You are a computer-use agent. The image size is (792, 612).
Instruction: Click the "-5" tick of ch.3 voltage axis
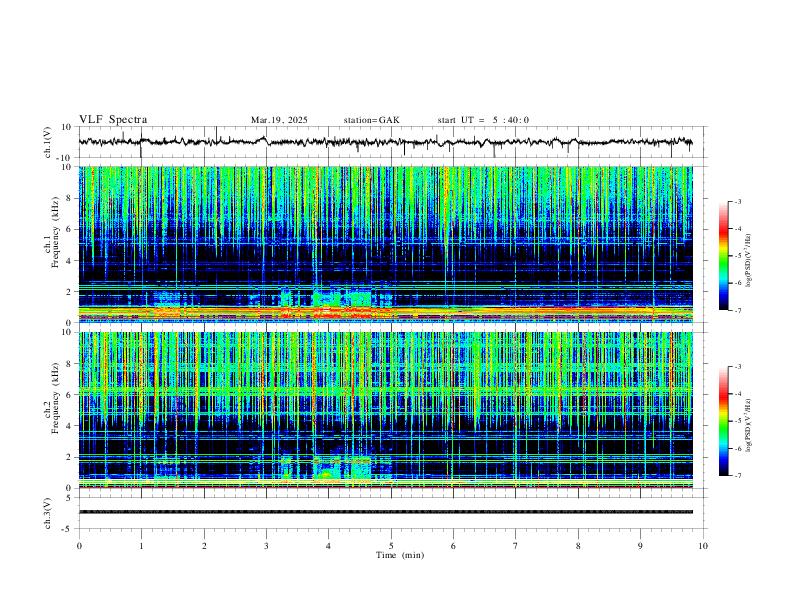(68, 529)
